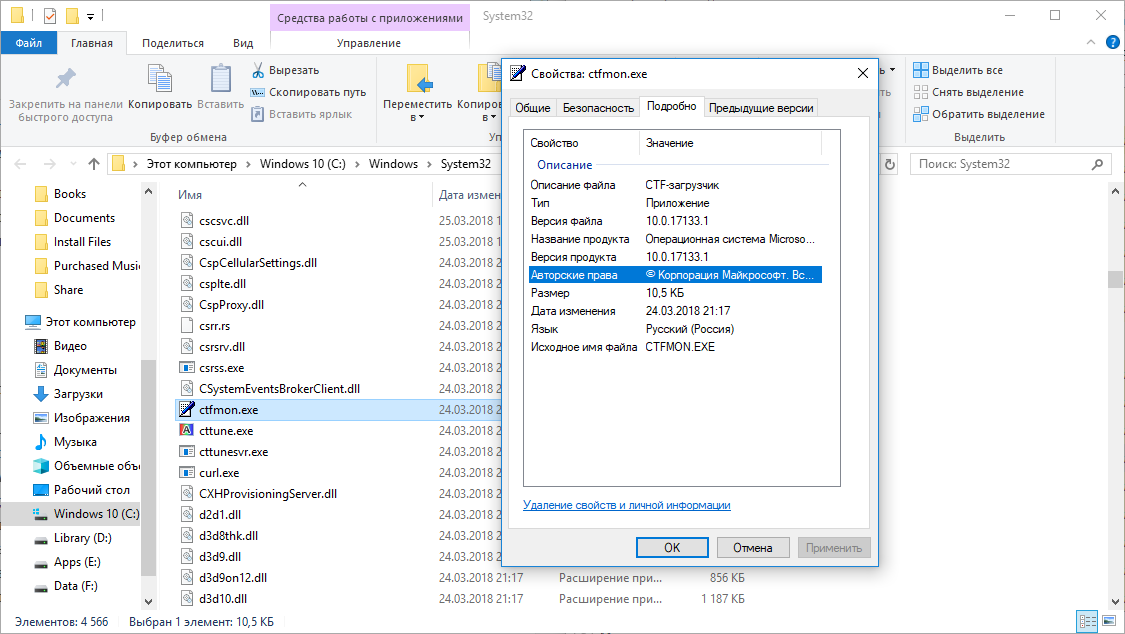Open Library (D:) drive in sidebar
The image size is (1125, 634).
pyautogui.click(x=82, y=538)
